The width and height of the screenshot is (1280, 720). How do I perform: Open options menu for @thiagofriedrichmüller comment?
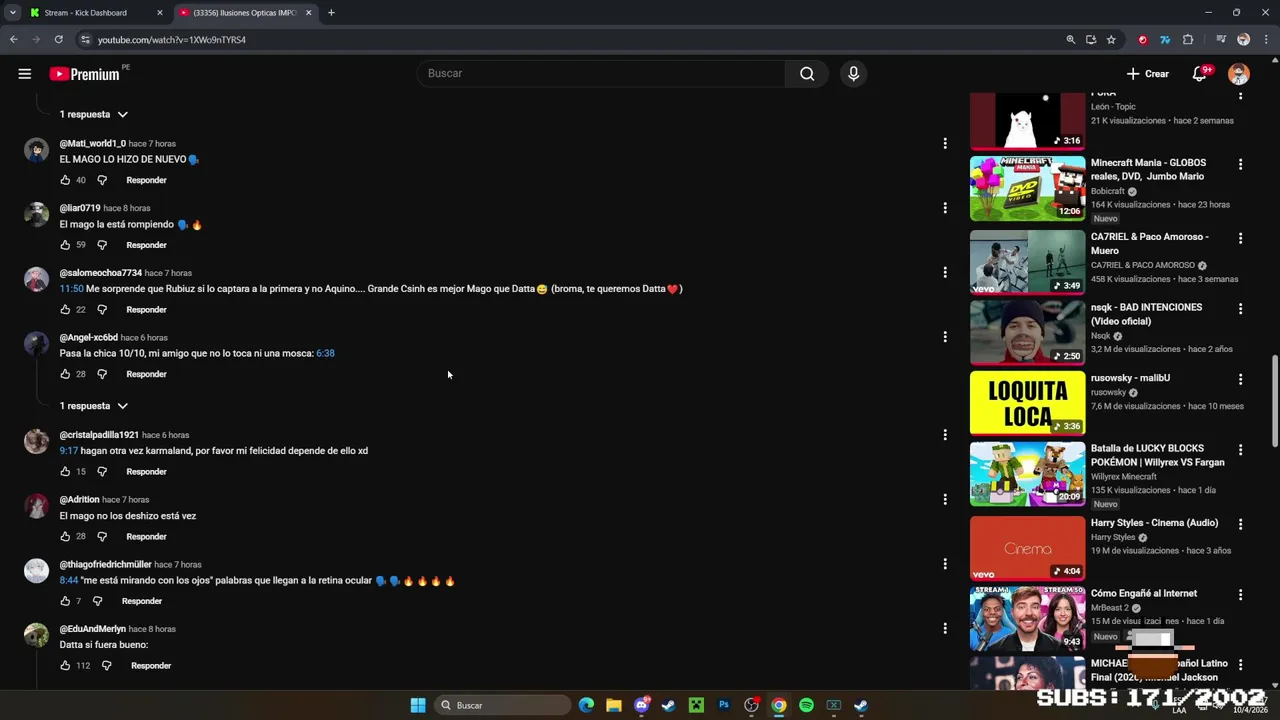point(945,564)
